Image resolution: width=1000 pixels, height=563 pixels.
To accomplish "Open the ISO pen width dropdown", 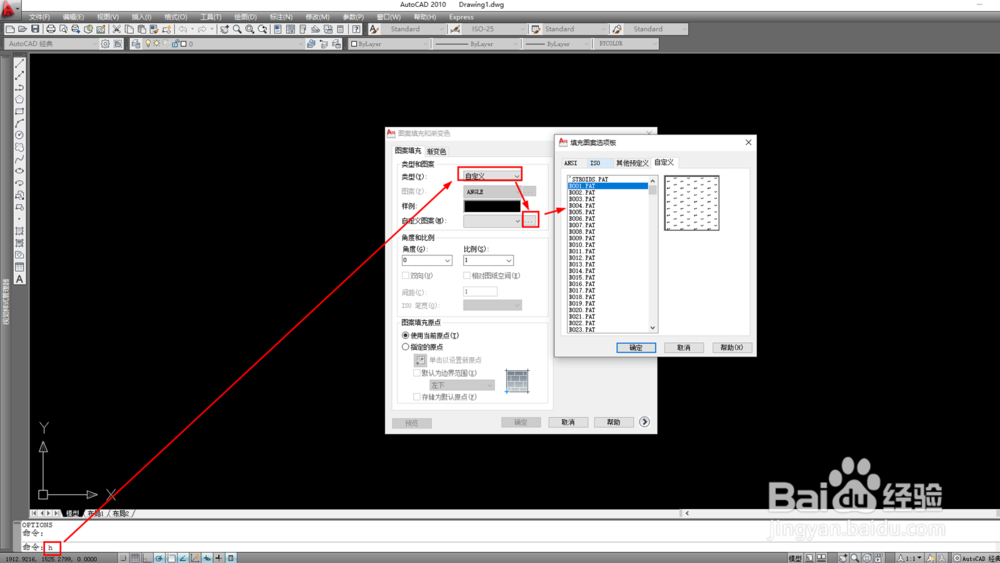I will 492,305.
